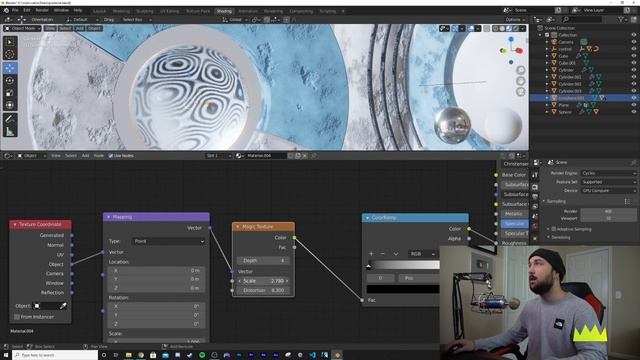Click the outliner filter funnel icon
This screenshot has height=360, width=640.
point(621,19)
